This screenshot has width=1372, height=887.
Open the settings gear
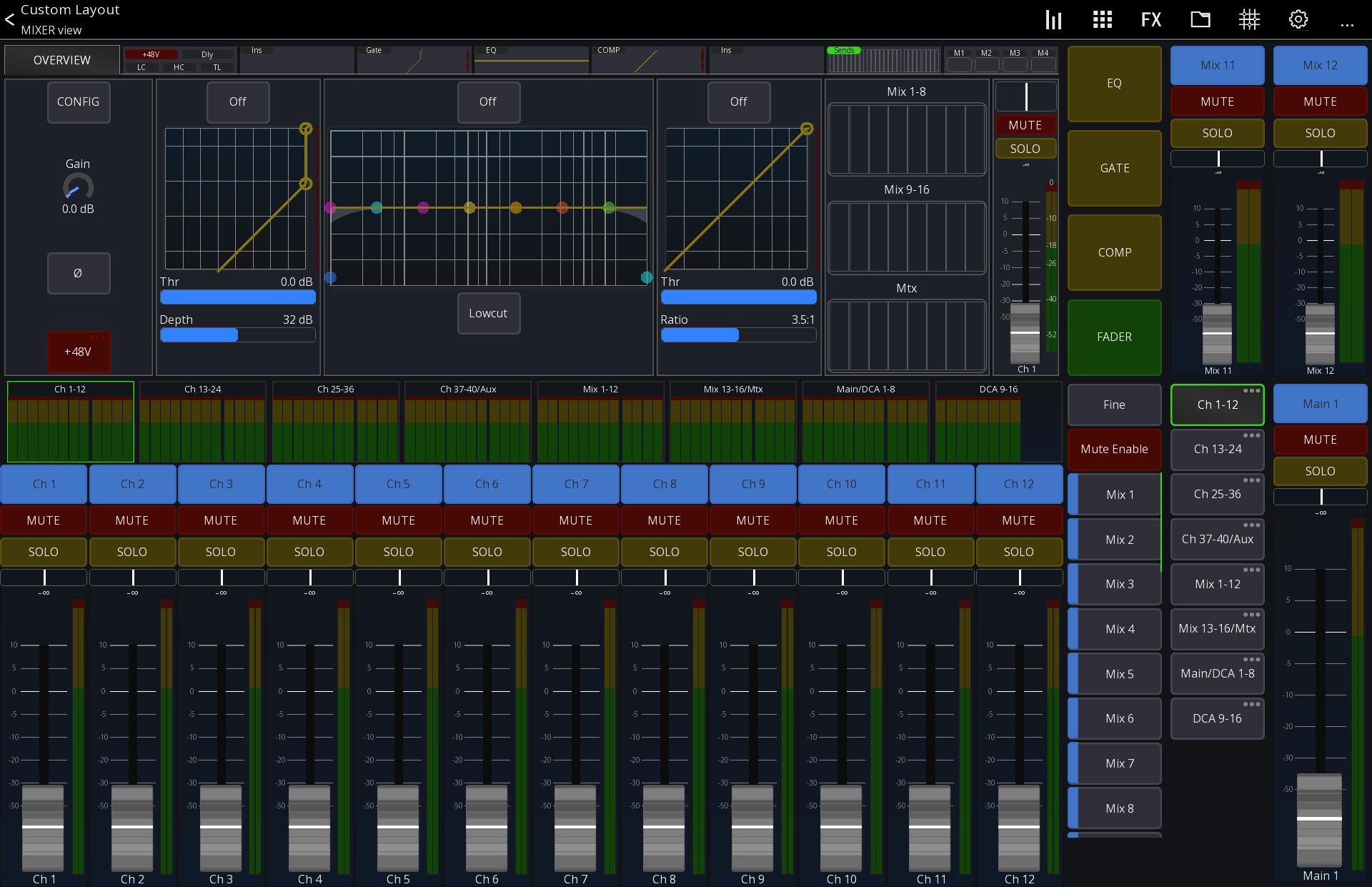pyautogui.click(x=1298, y=19)
